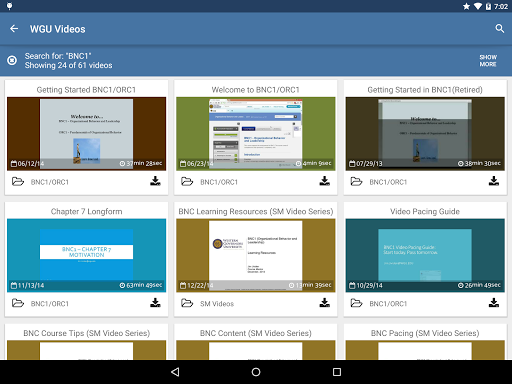Click SHOW MORE button
The image size is (512, 384).
(x=488, y=61)
